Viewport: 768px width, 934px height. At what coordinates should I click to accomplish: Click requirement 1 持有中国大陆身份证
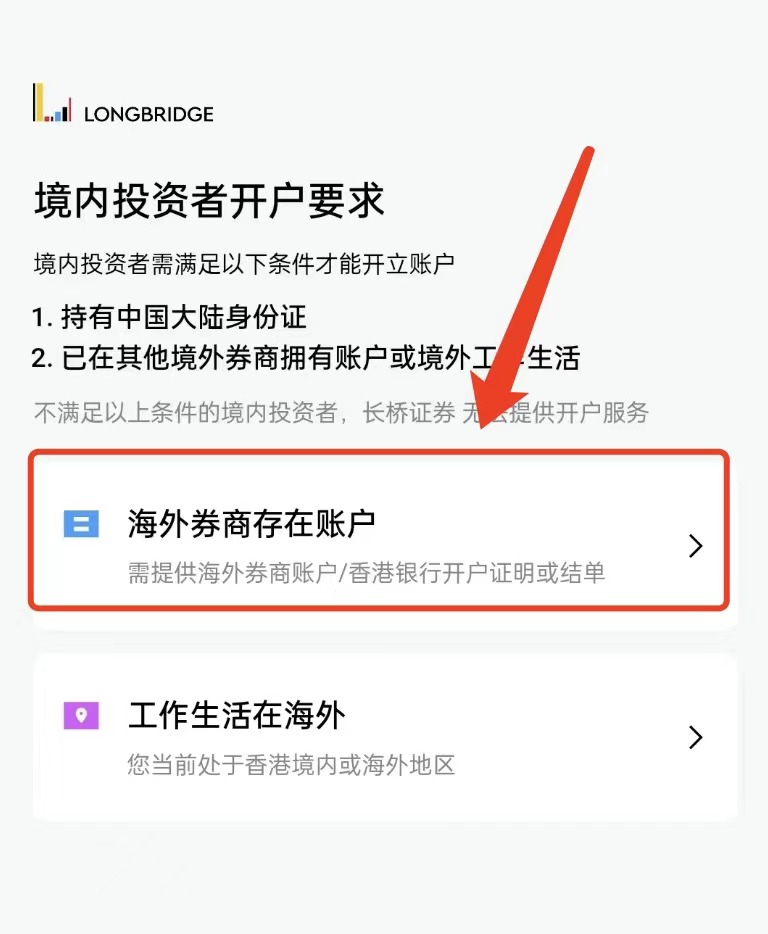coord(169,317)
